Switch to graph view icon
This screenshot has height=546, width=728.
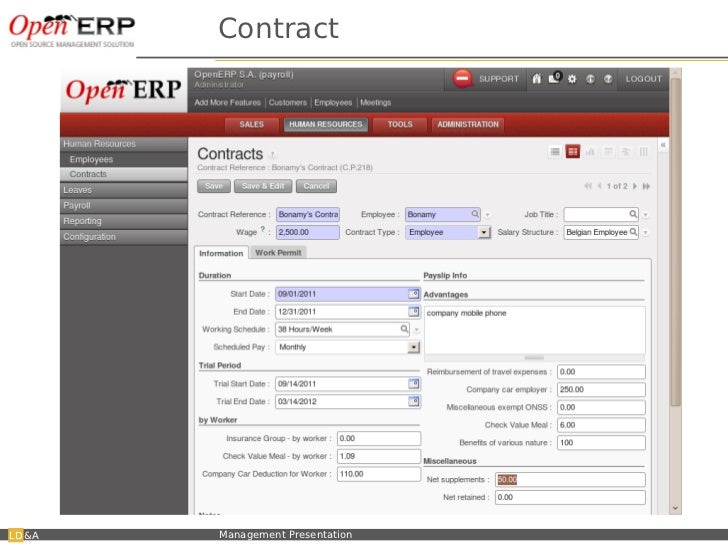[590, 151]
